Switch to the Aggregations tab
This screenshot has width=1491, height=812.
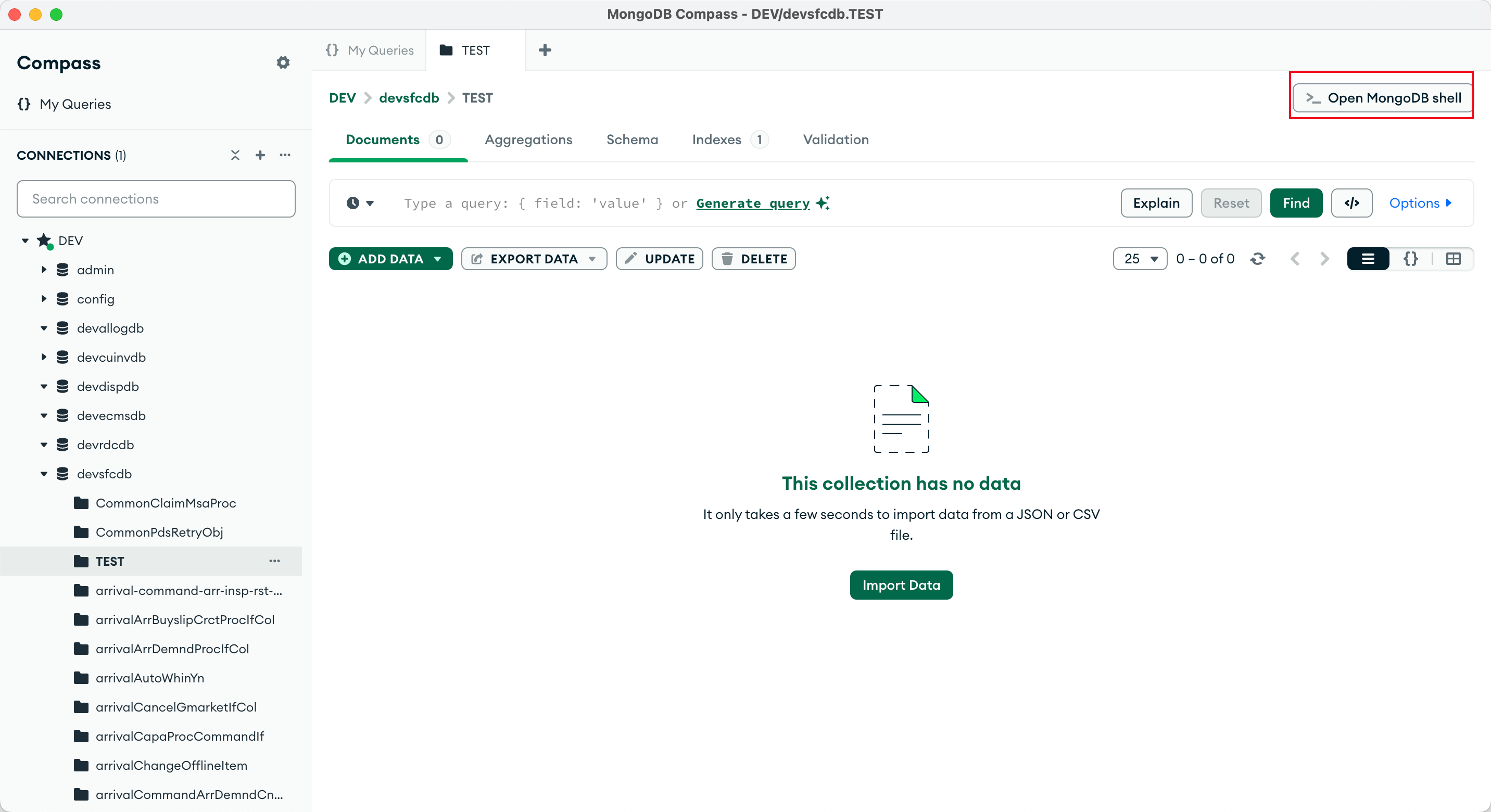(x=528, y=139)
